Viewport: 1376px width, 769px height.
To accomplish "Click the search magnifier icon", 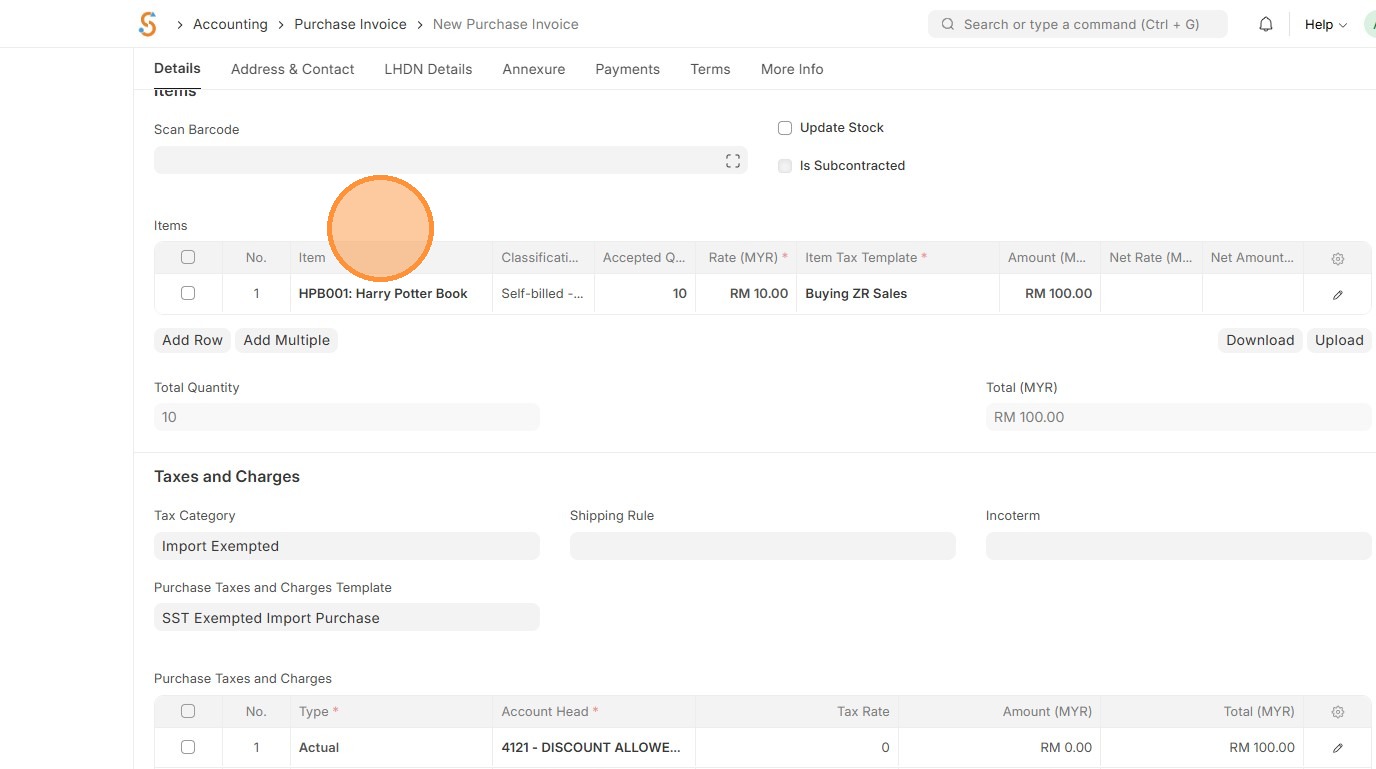I will pos(948,24).
